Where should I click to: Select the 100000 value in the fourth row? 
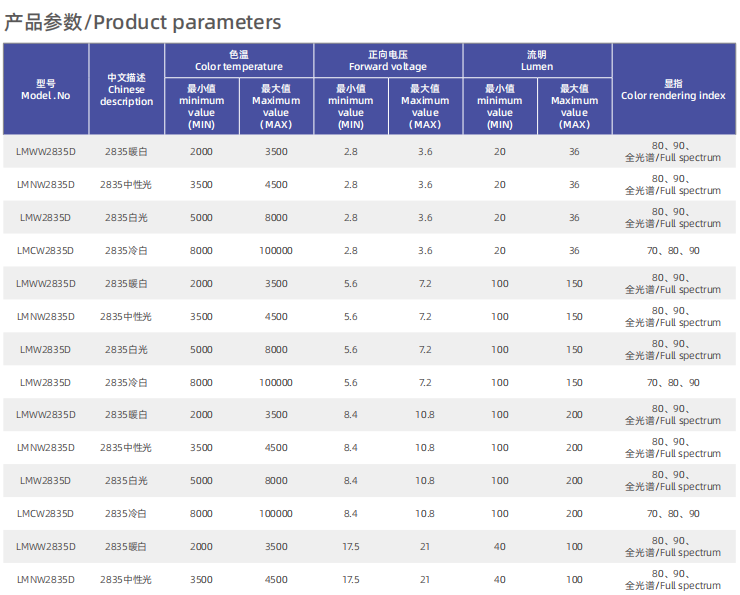point(276,250)
